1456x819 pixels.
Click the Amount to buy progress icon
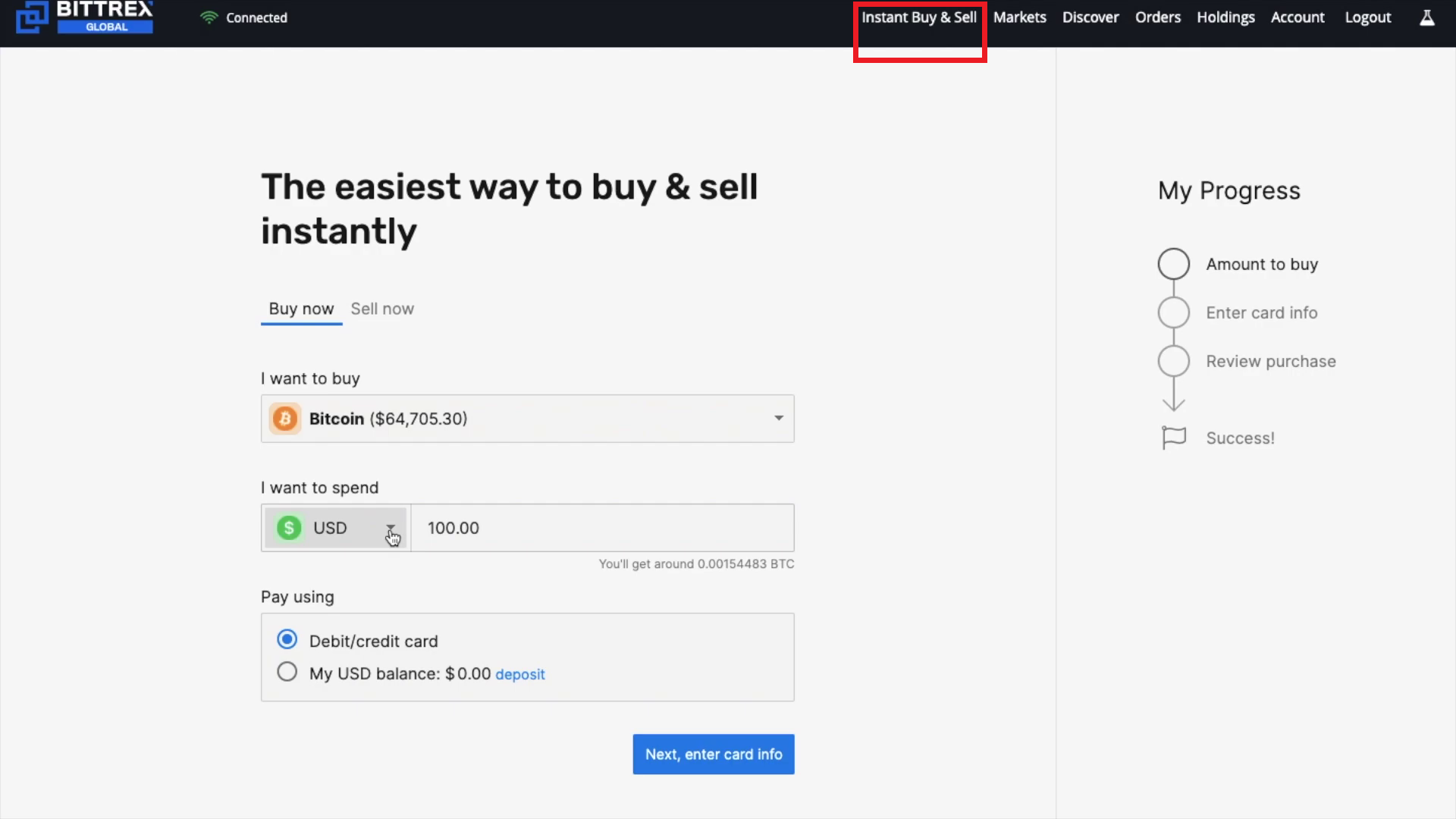1174,263
